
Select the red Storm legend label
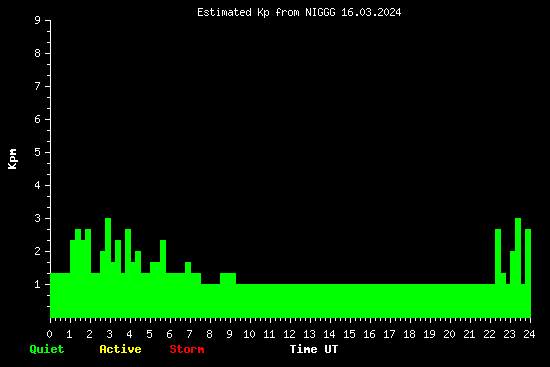(187, 349)
